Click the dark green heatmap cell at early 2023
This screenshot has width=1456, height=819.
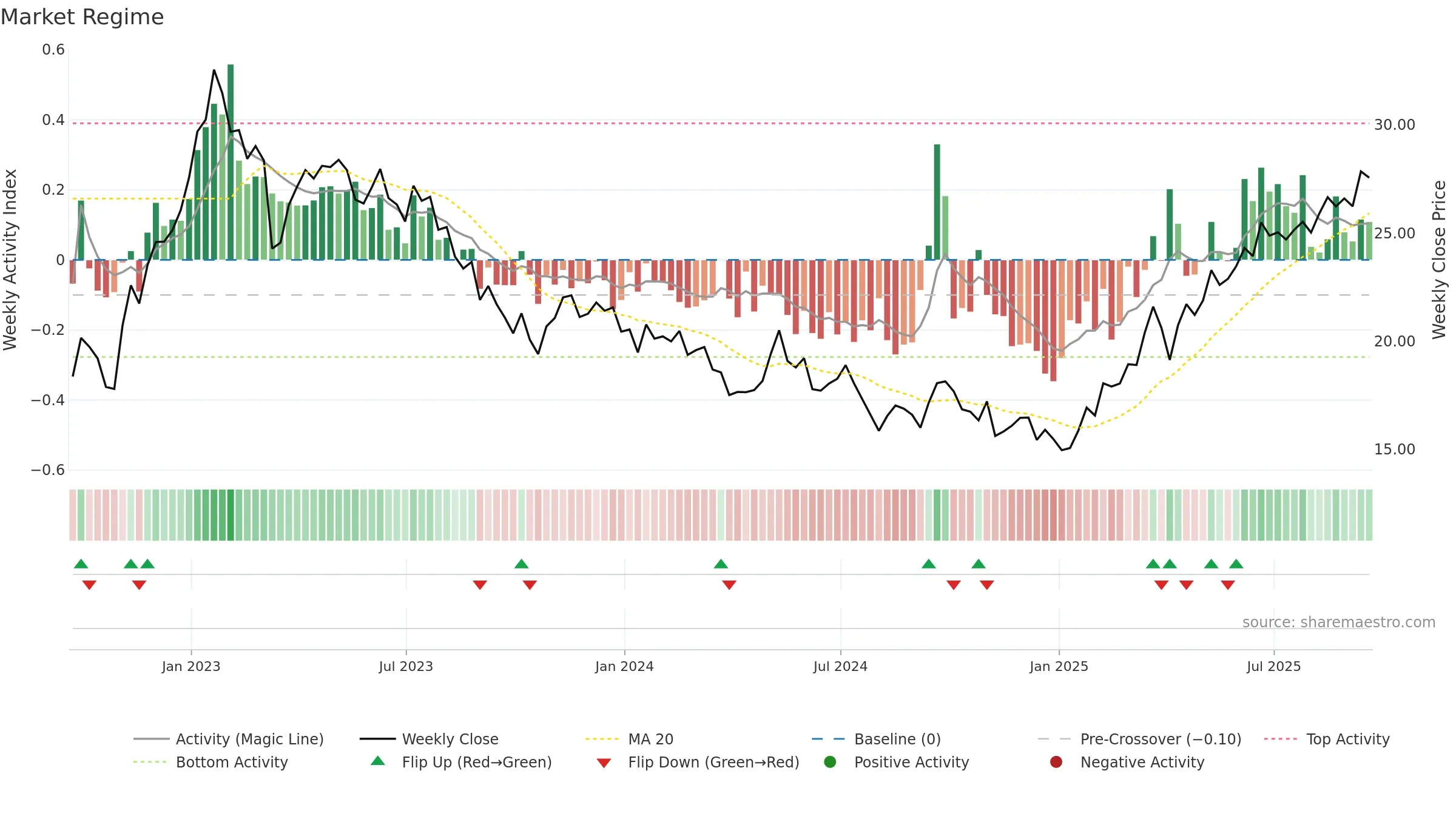[231, 515]
